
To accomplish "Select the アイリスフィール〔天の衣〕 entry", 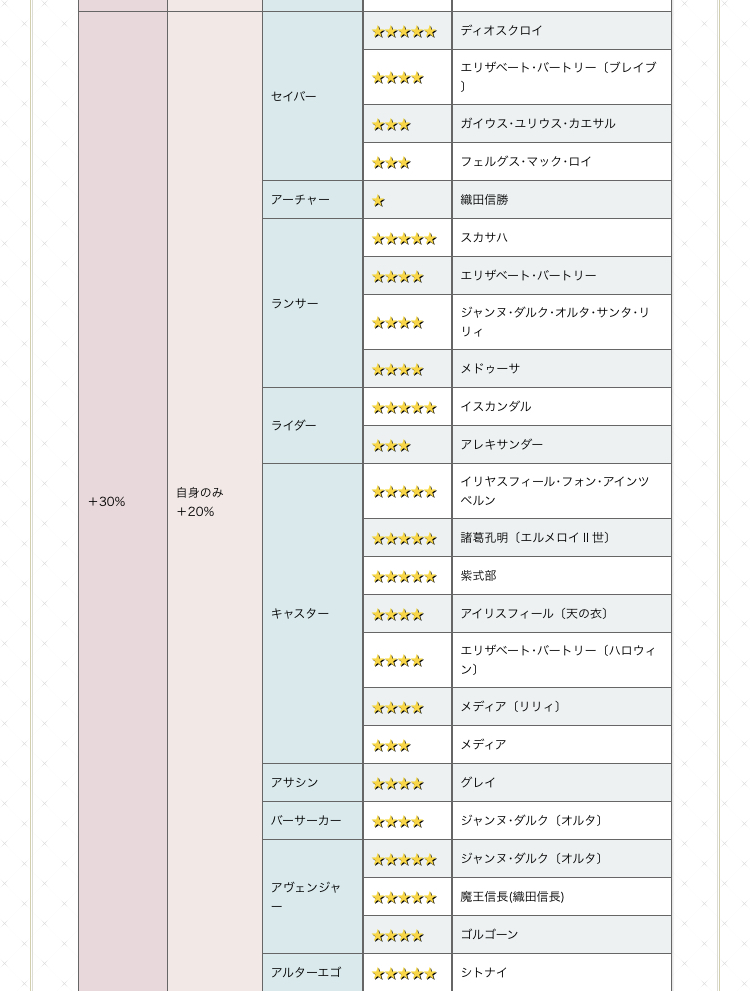I will click(536, 614).
